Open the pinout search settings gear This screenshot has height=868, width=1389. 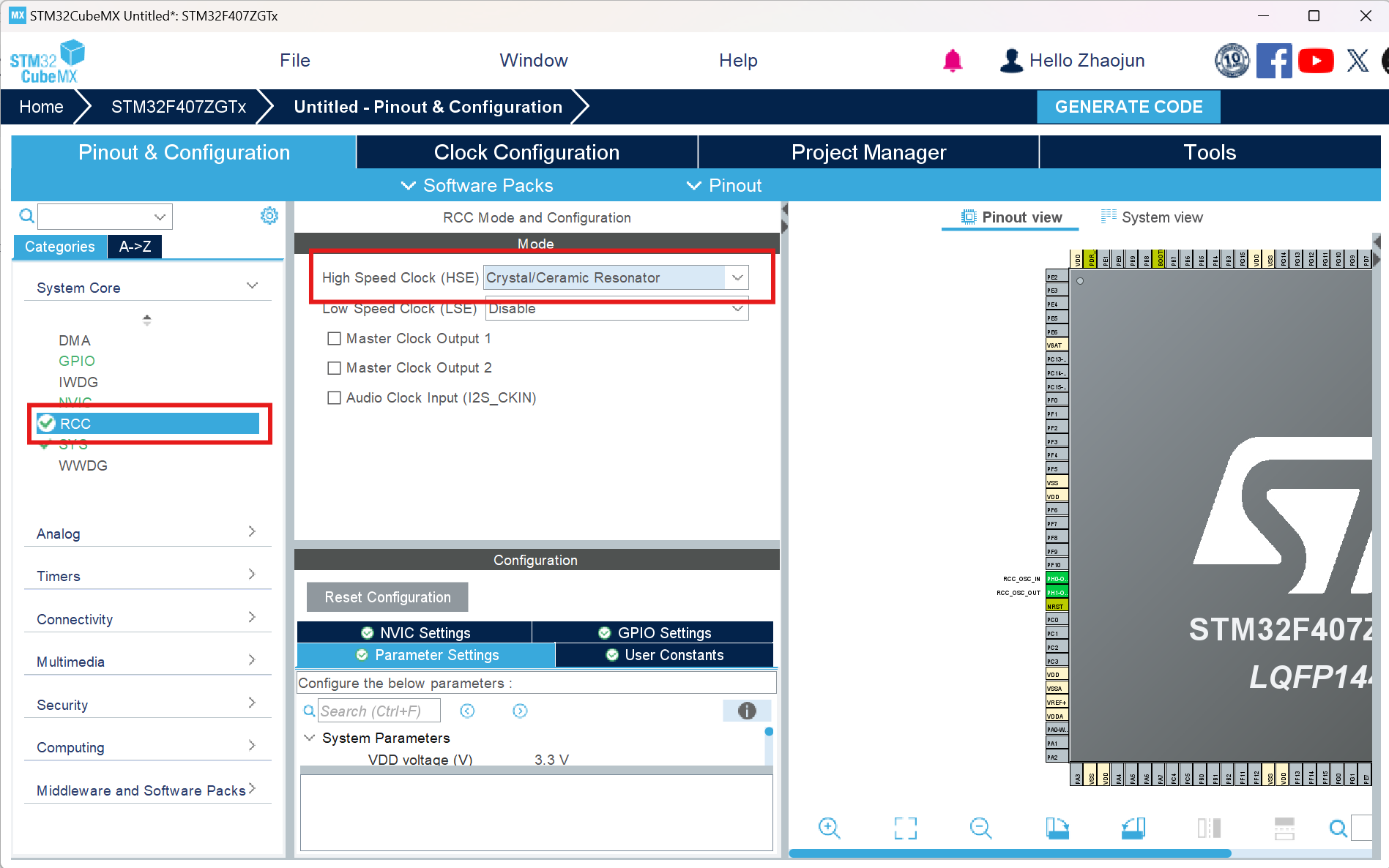(x=269, y=215)
